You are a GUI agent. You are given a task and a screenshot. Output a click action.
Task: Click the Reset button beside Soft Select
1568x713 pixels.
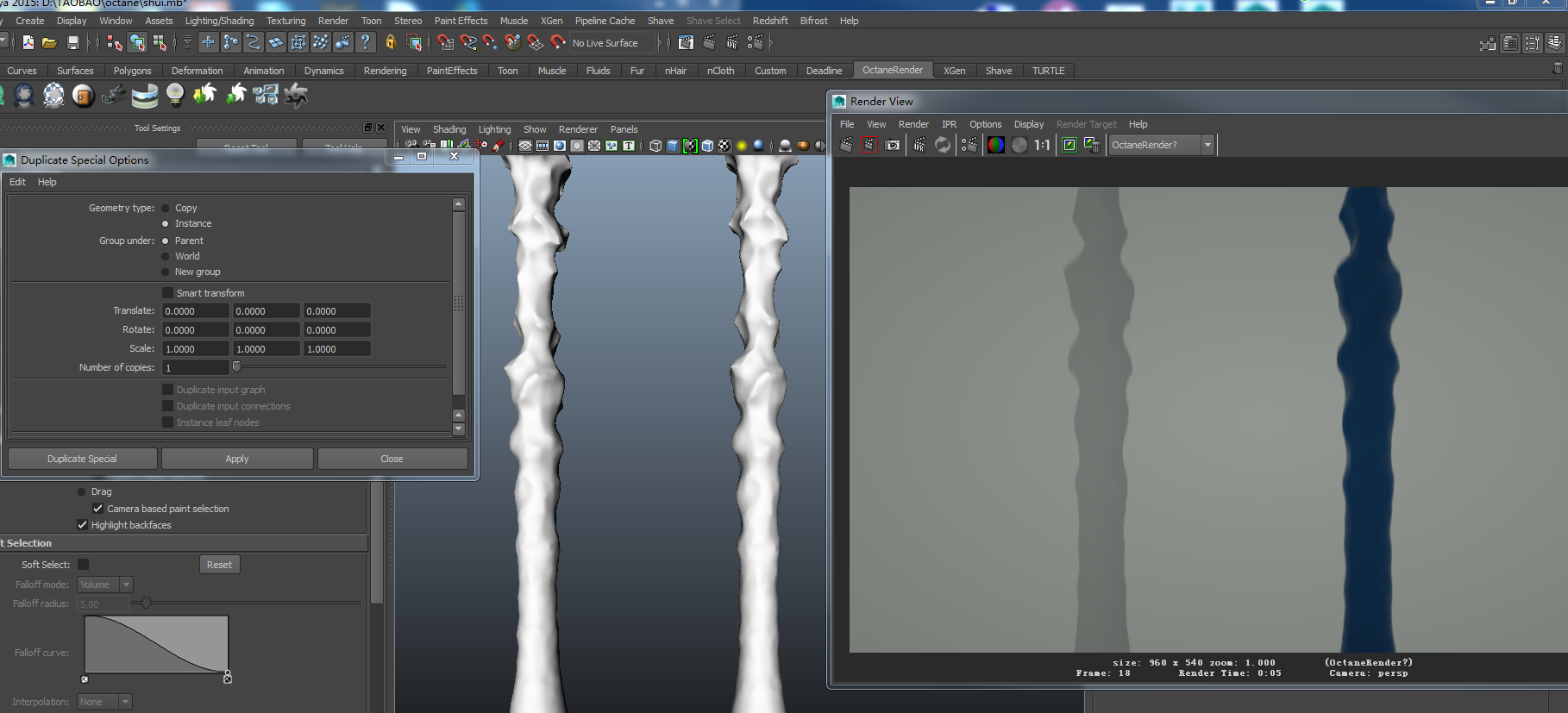[219, 565]
